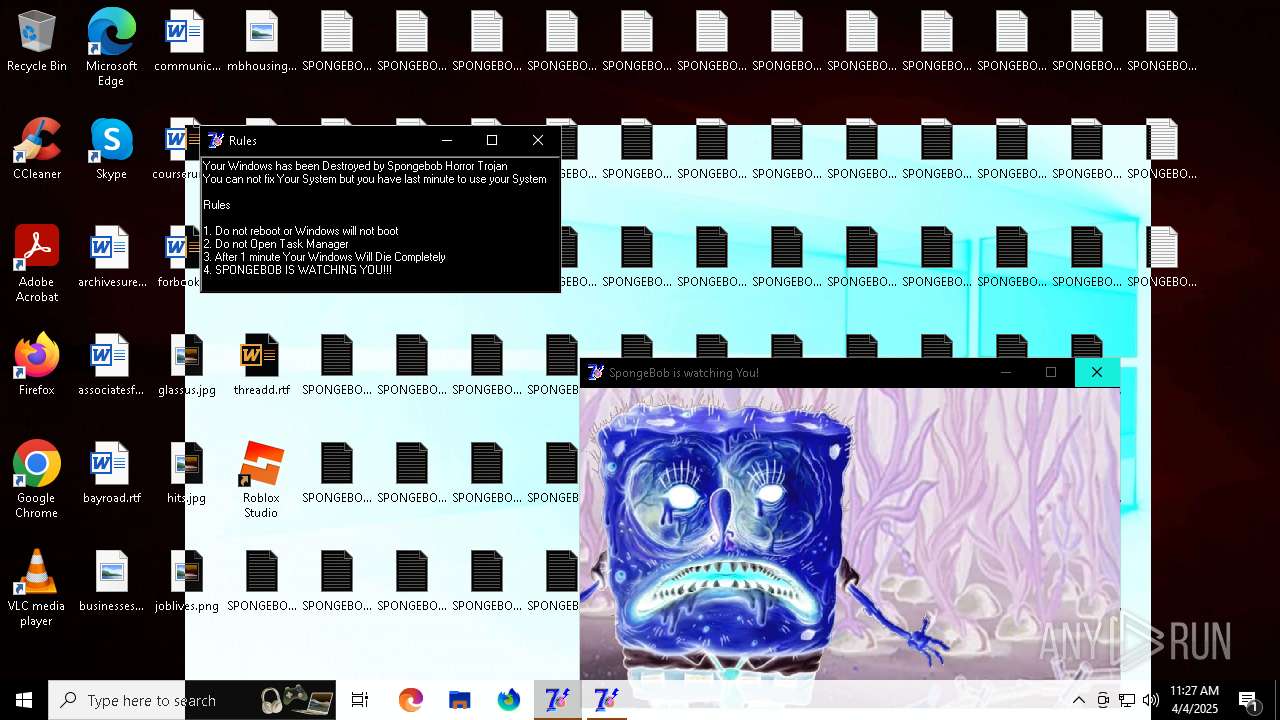
Task: Select the associatesf... Word document
Action: click(x=111, y=366)
